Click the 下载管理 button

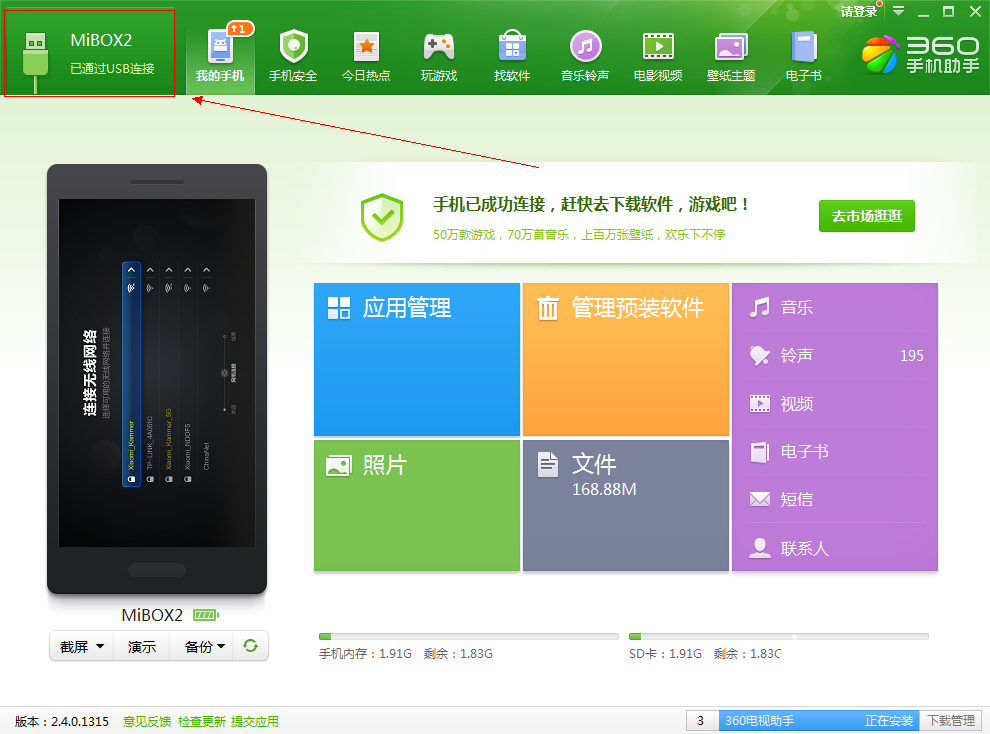click(951, 721)
